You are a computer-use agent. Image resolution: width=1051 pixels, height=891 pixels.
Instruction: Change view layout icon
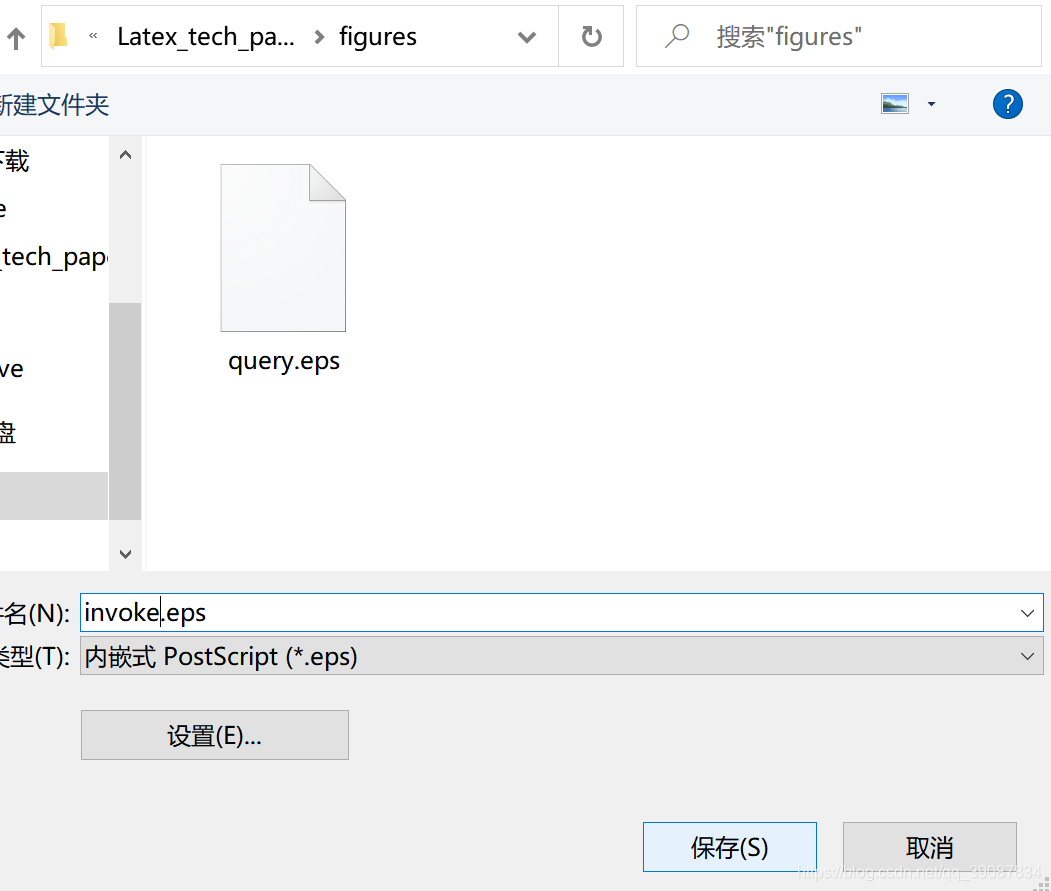click(895, 104)
